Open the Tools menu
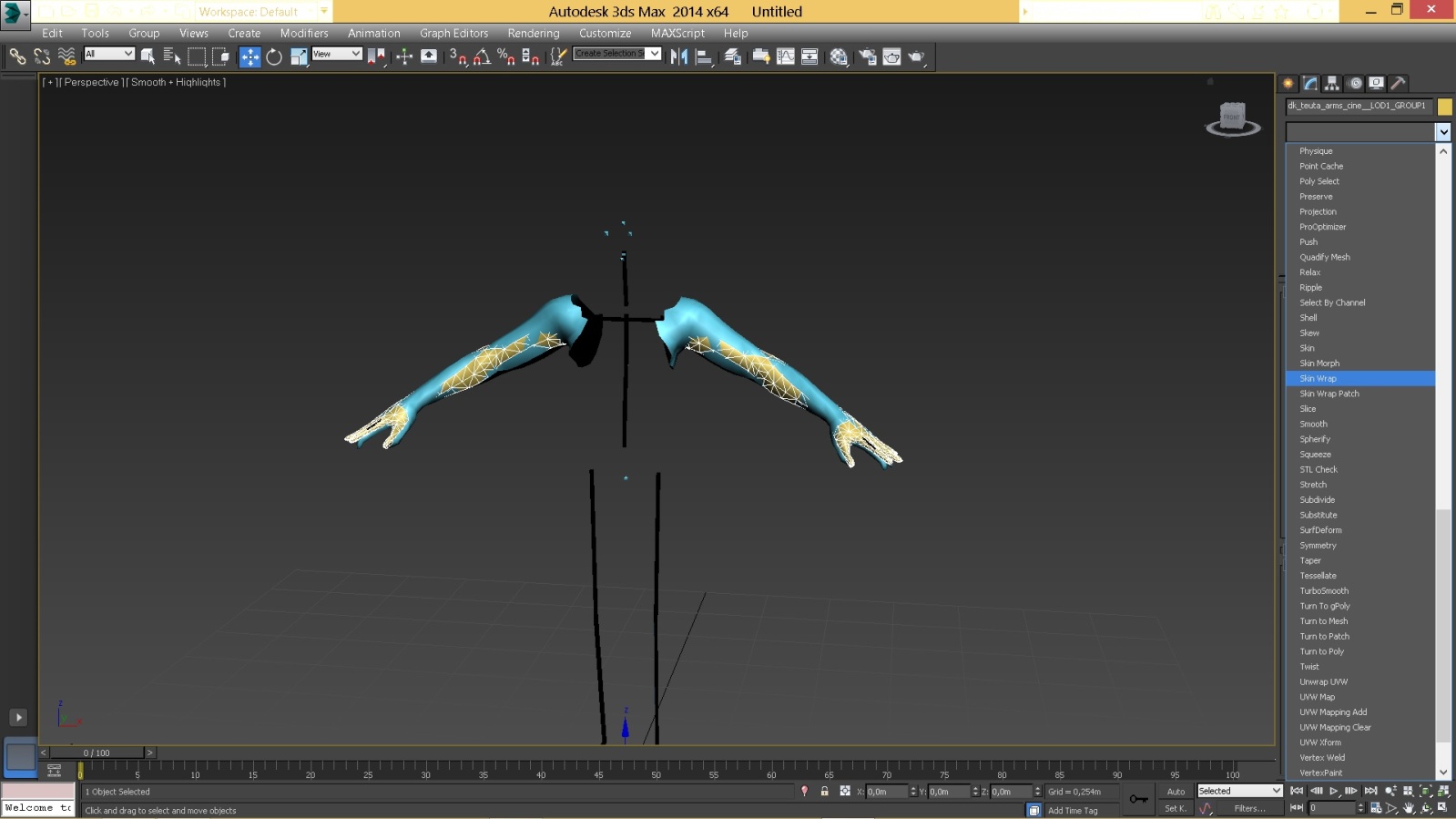1456x819 pixels. [96, 33]
